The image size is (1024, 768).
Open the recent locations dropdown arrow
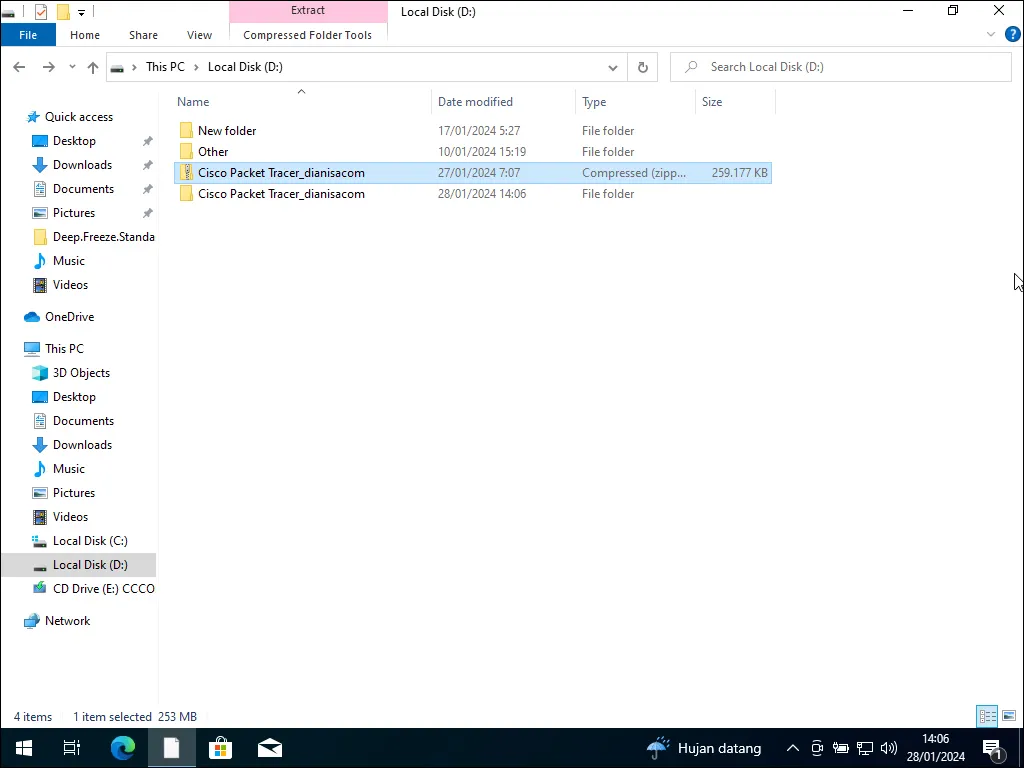pyautogui.click(x=72, y=67)
